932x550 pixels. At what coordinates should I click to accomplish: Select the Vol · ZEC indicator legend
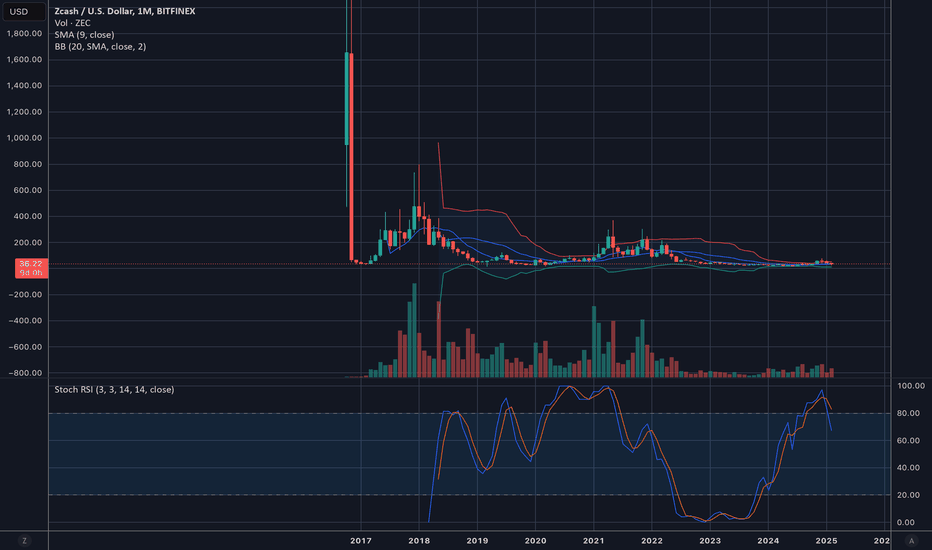(x=73, y=23)
